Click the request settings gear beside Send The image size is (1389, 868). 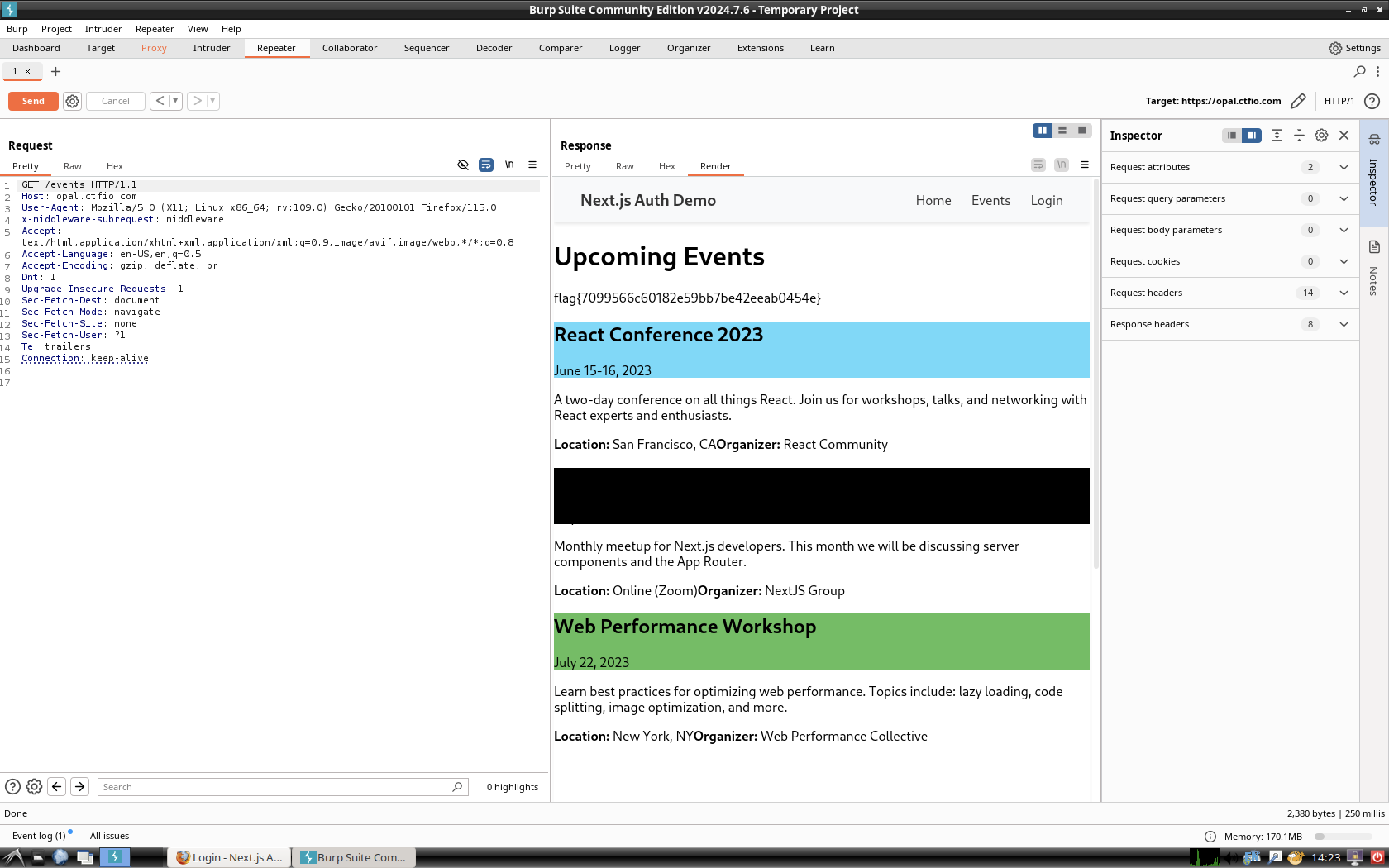(x=72, y=101)
